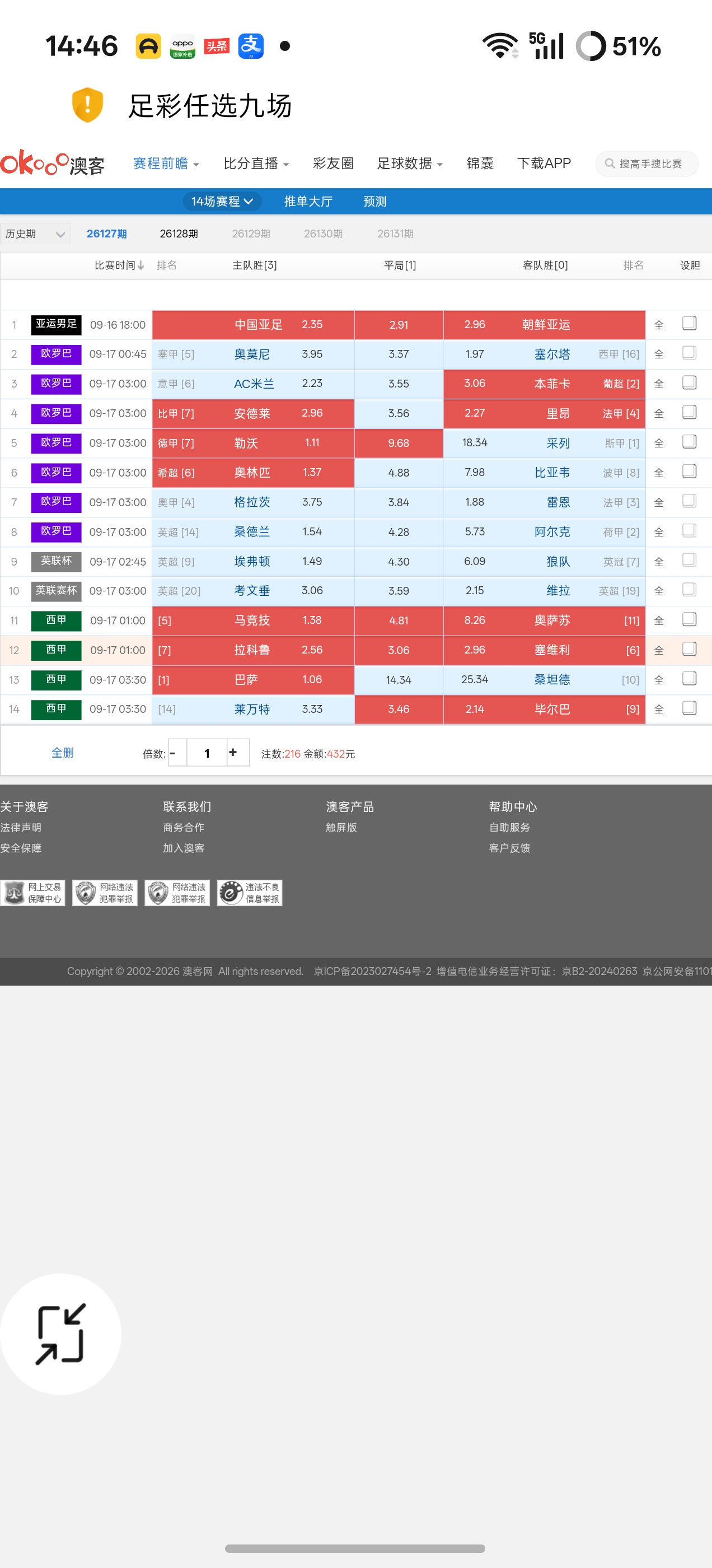
Task: Check the 设胆 box for 巴萨 match
Action: 689,678
